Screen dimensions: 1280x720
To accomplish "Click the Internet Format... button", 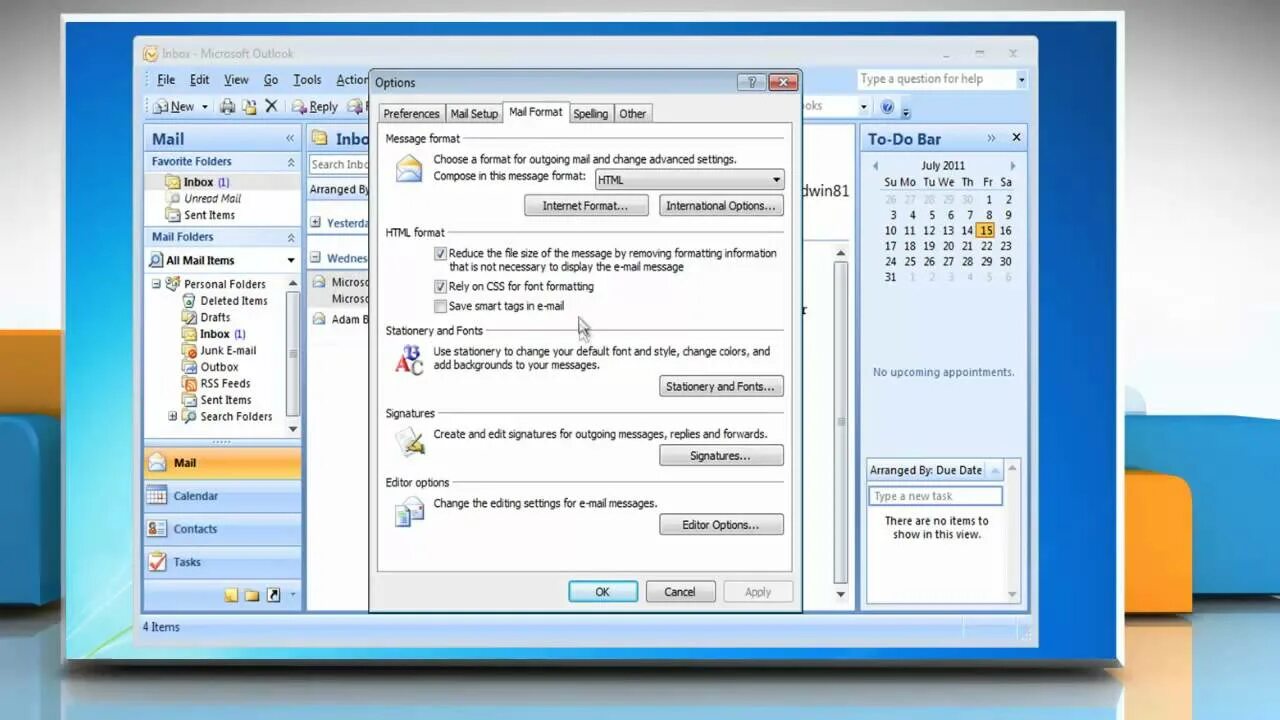I will click(x=586, y=206).
